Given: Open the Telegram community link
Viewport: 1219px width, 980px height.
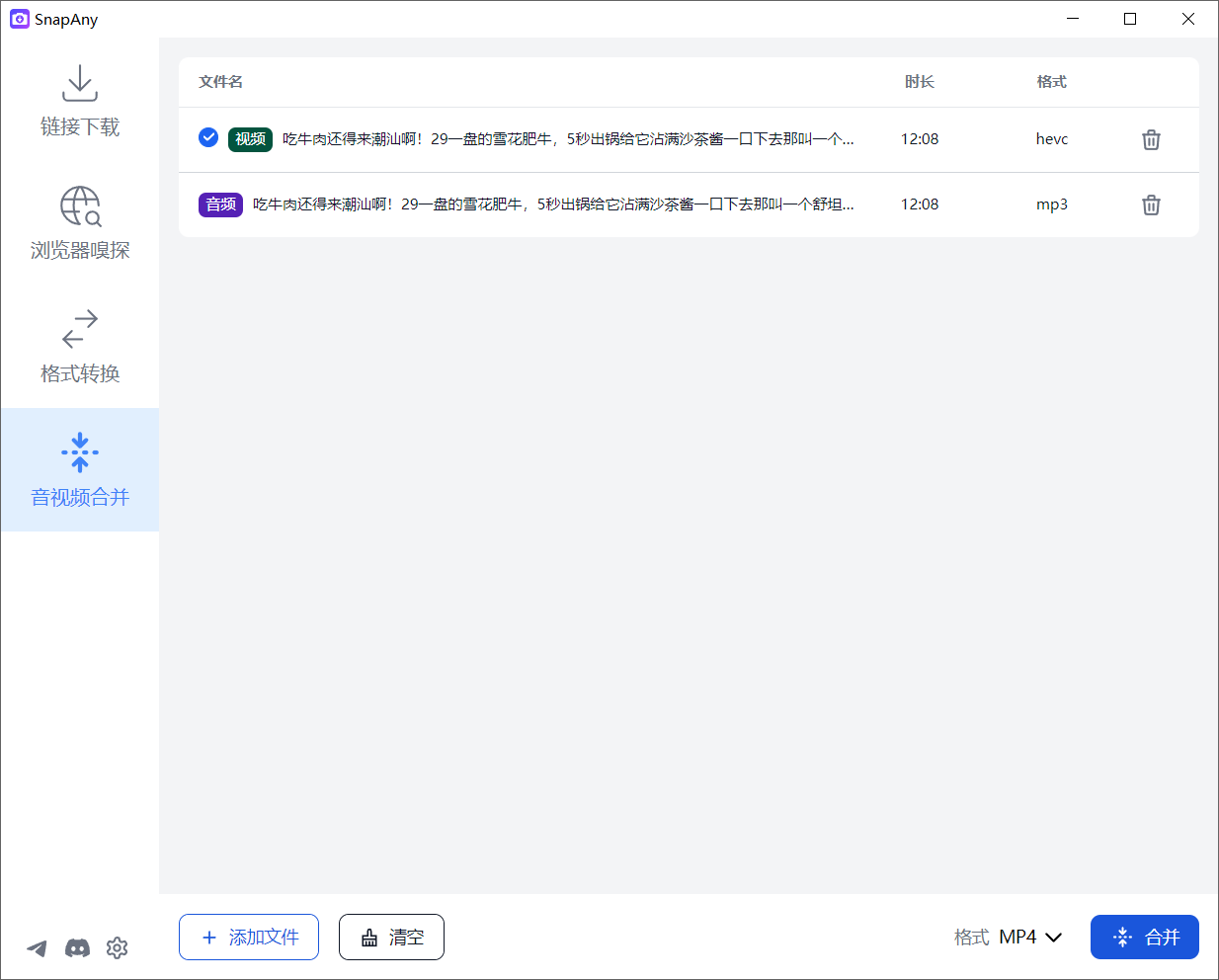Looking at the screenshot, I should 37,947.
